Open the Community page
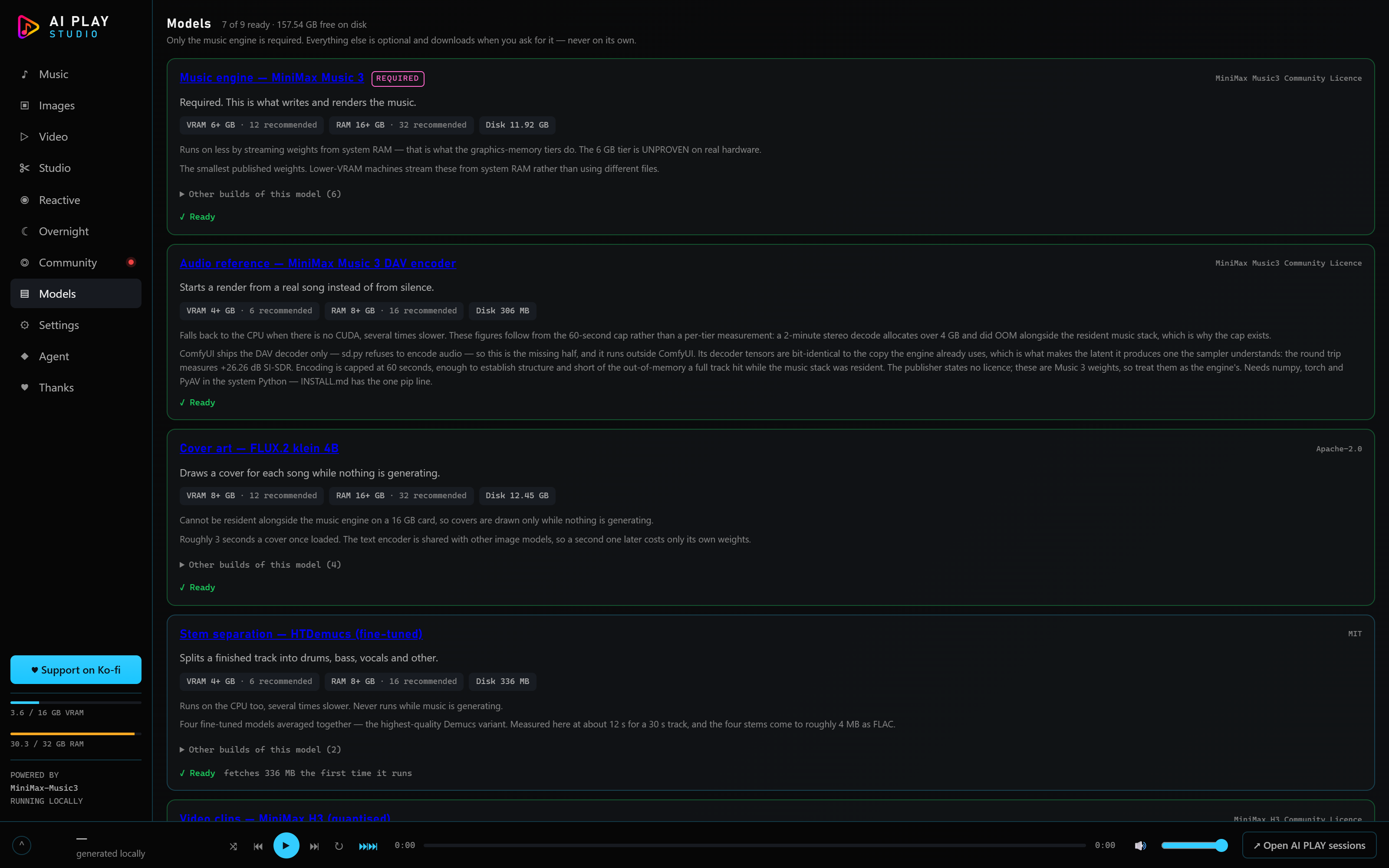 pos(76,262)
